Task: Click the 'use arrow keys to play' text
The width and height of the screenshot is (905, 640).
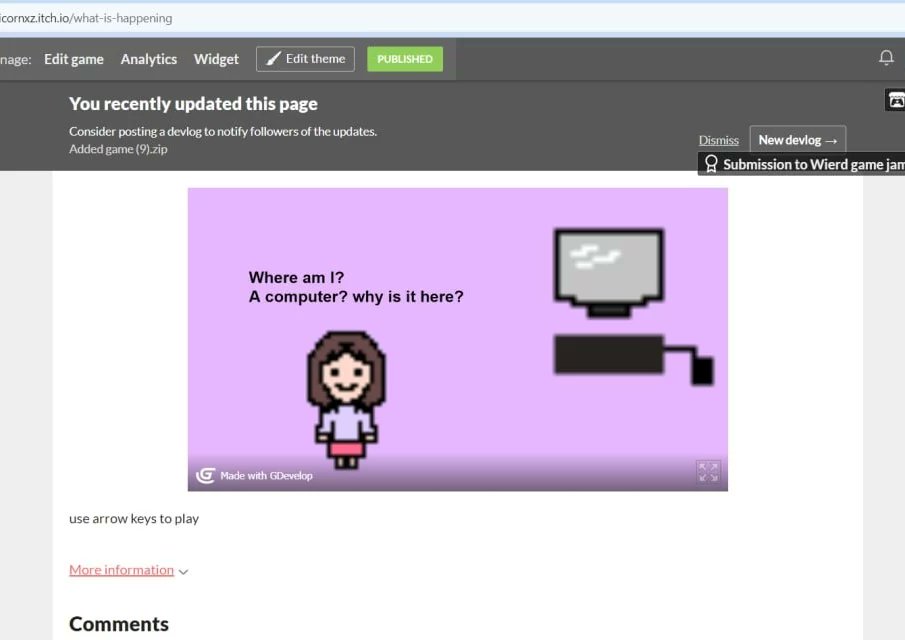Action: click(134, 518)
